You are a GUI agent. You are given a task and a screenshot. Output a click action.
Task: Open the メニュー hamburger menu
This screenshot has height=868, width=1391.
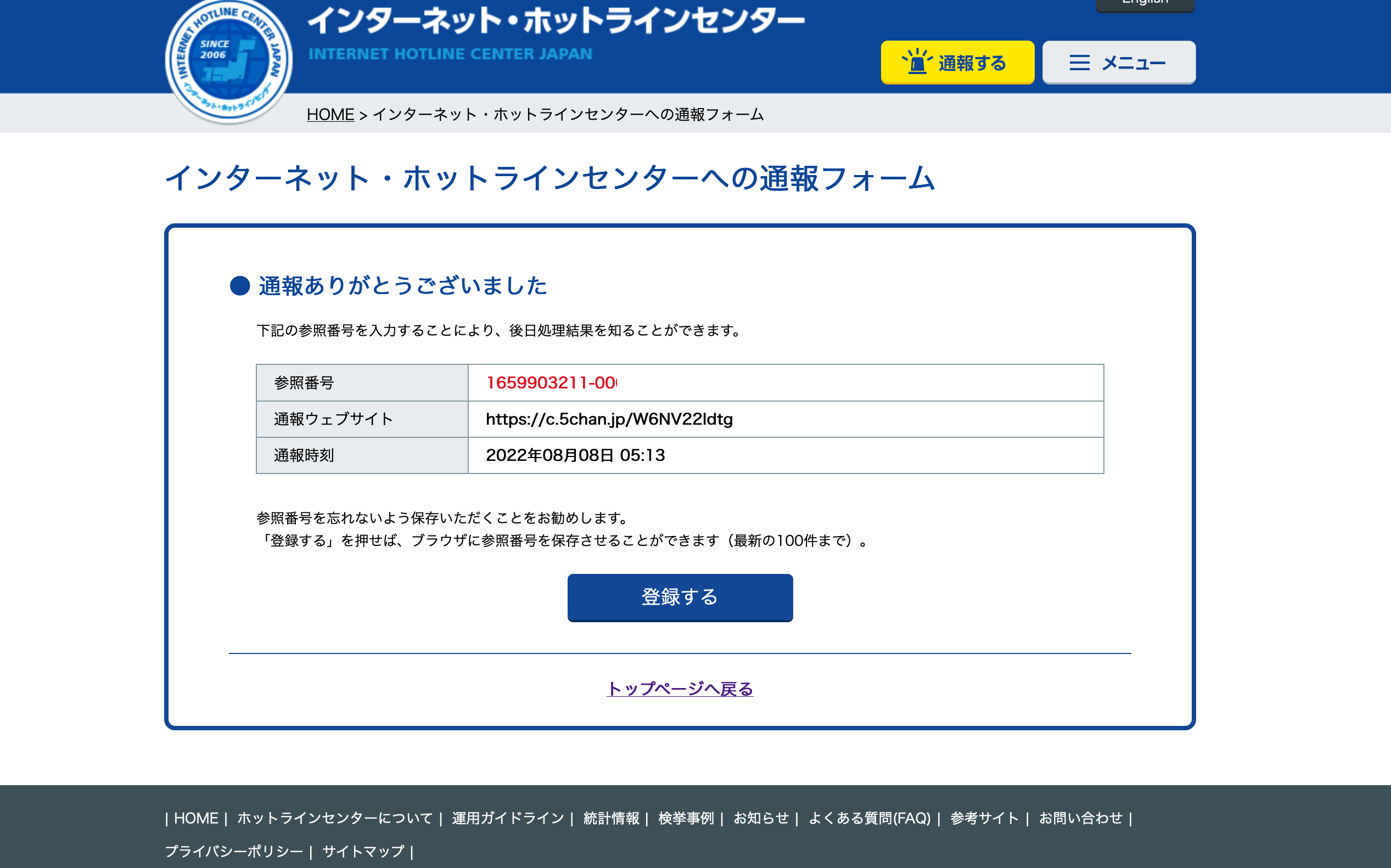(1118, 62)
